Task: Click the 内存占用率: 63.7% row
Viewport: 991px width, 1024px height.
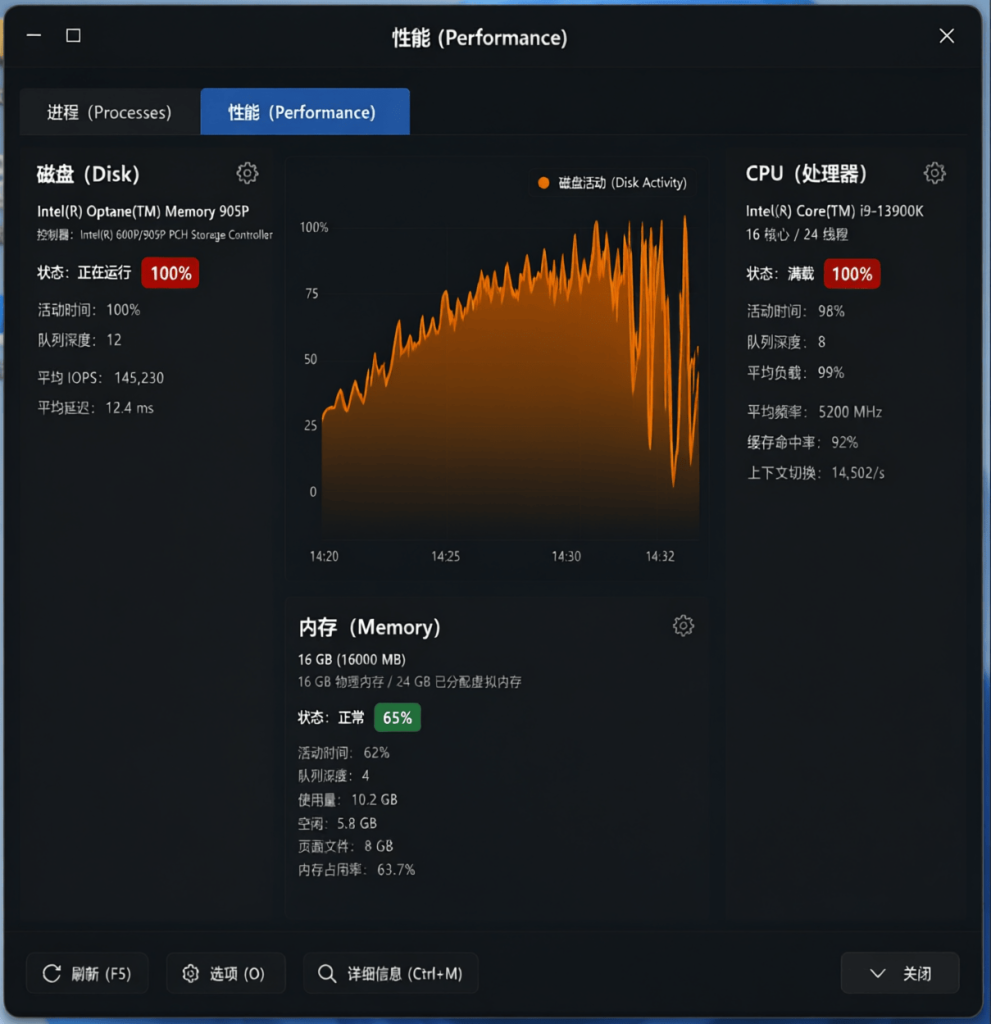Action: point(357,870)
